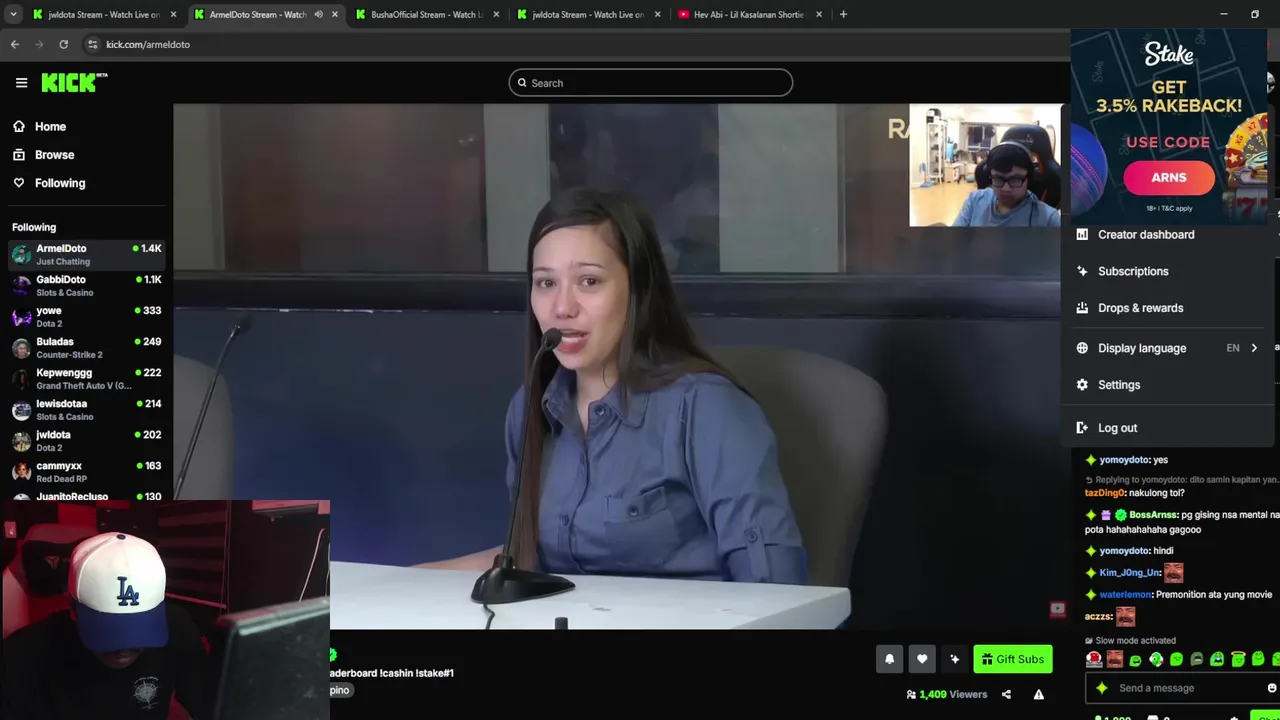View site information for kick.com
Viewport: 1280px width, 720px height.
[x=92, y=44]
